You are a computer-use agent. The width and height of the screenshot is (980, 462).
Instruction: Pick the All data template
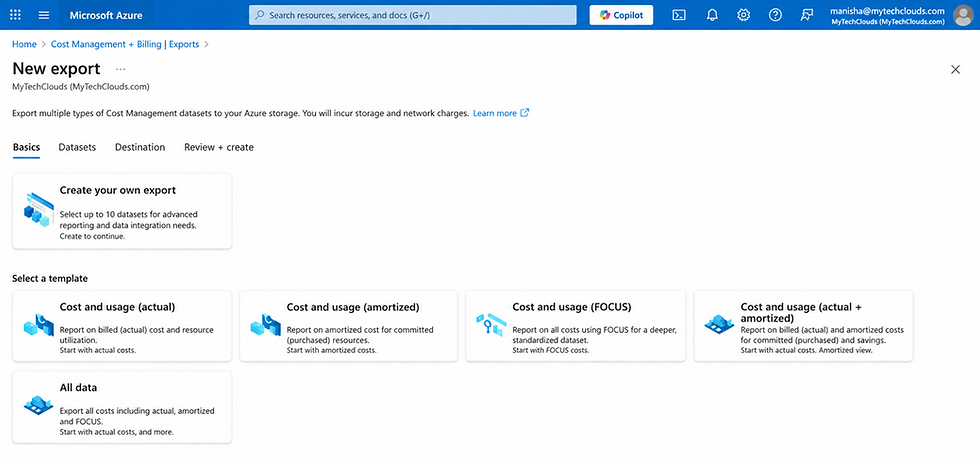click(122, 407)
